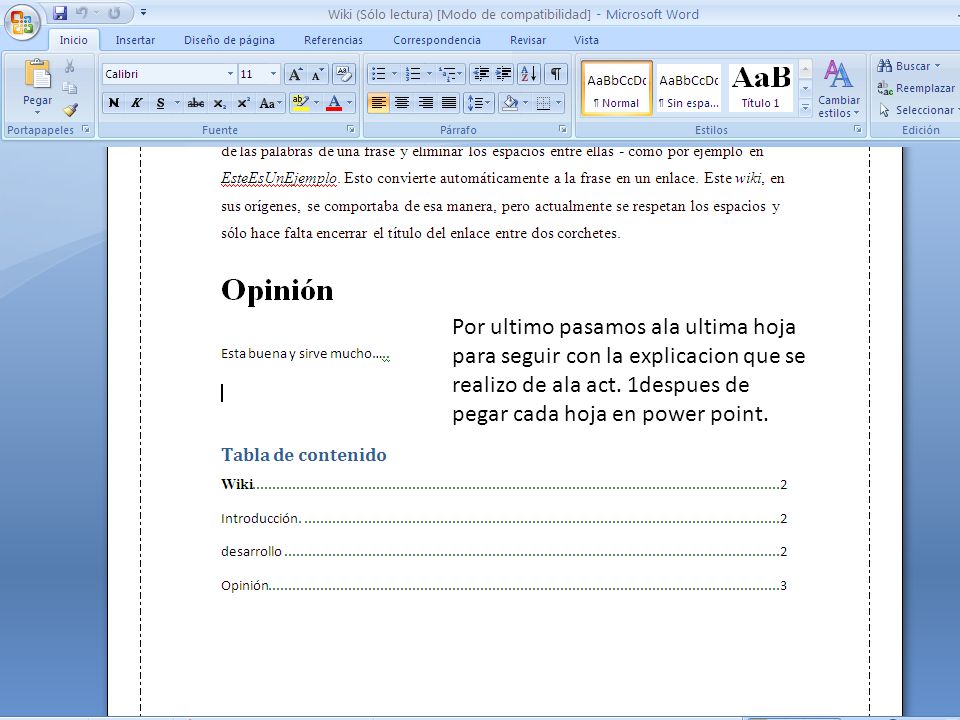Justify the paragraph text
The height and width of the screenshot is (720, 960).
point(449,103)
